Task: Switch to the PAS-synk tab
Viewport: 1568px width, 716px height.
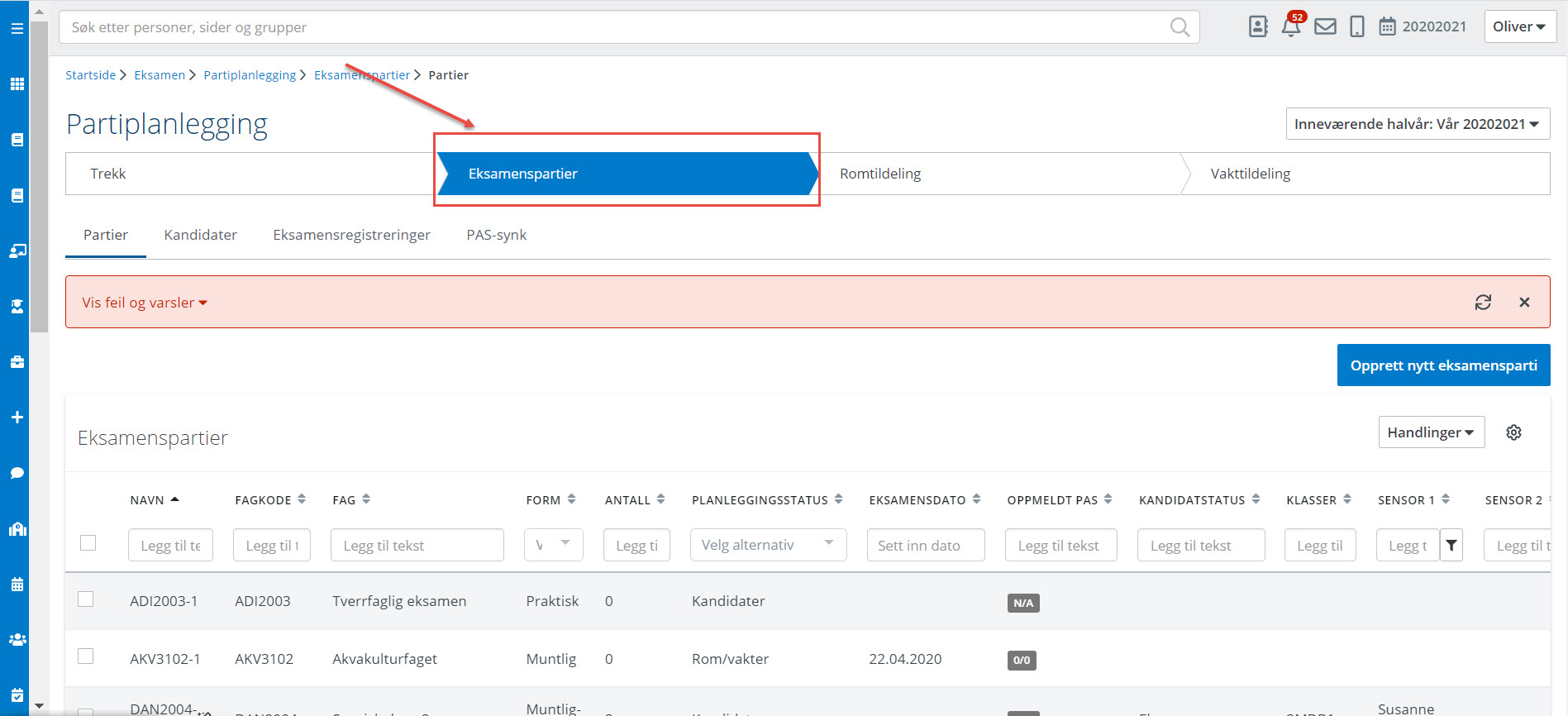Action: pos(496,235)
